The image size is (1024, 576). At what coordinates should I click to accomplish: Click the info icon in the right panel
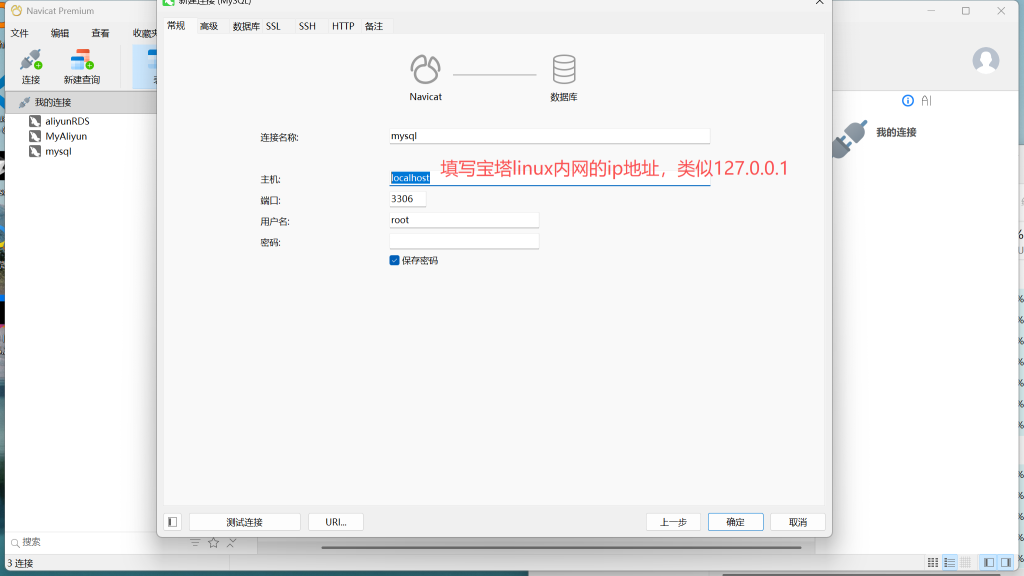click(x=908, y=101)
